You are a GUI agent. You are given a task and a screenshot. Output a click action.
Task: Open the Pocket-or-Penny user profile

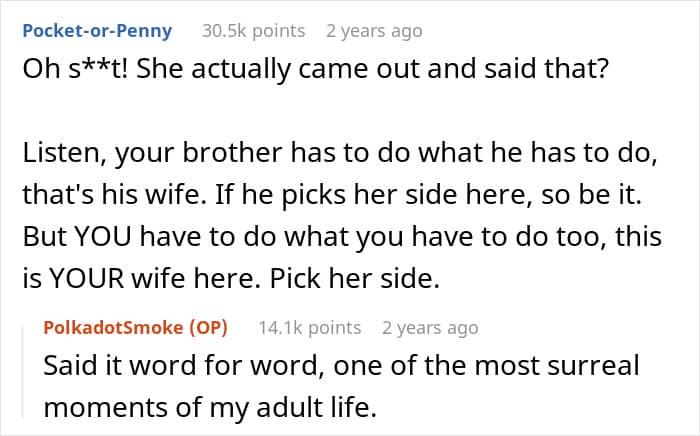(x=97, y=31)
